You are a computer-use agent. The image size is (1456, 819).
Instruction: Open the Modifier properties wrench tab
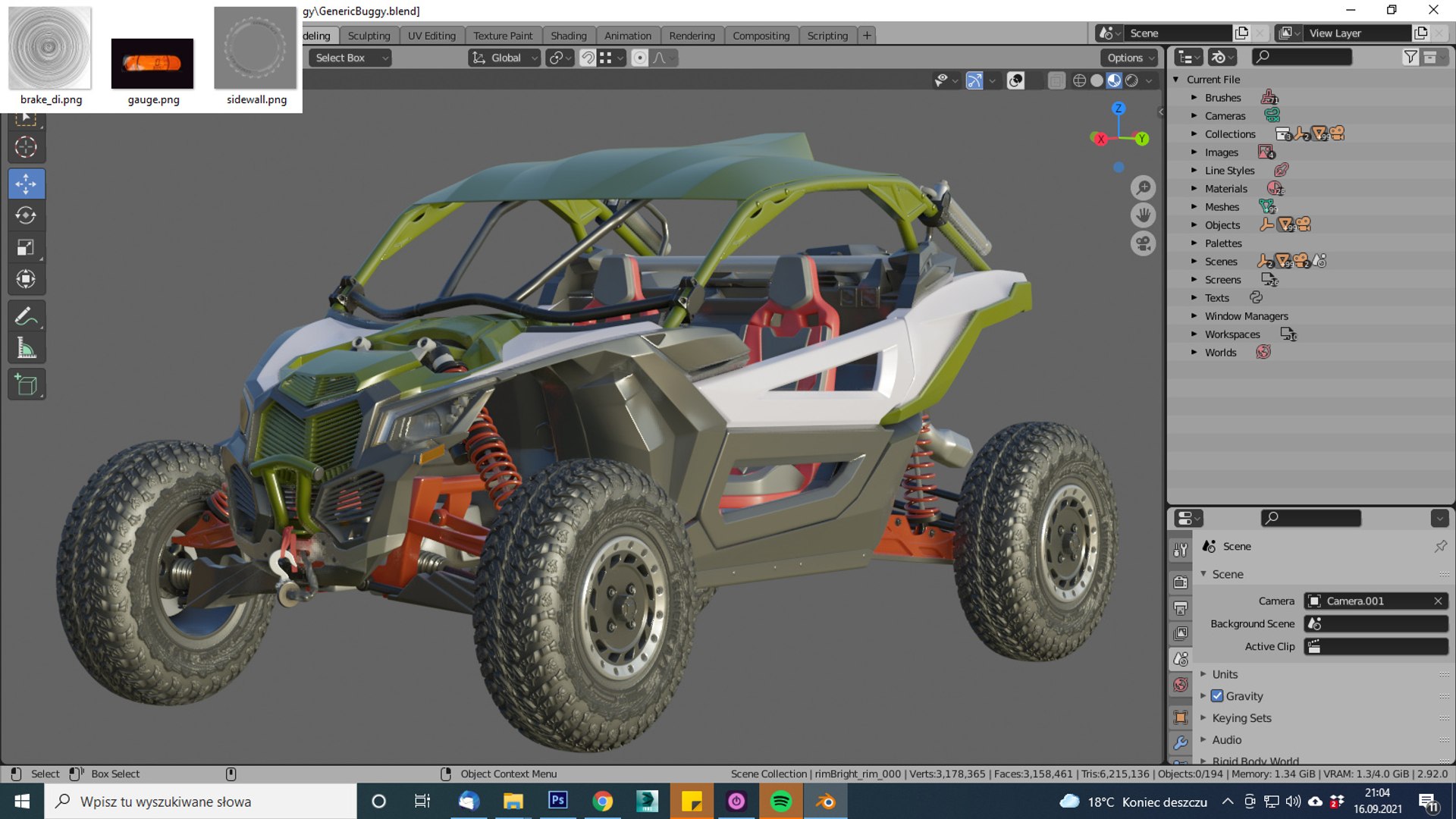click(1181, 742)
